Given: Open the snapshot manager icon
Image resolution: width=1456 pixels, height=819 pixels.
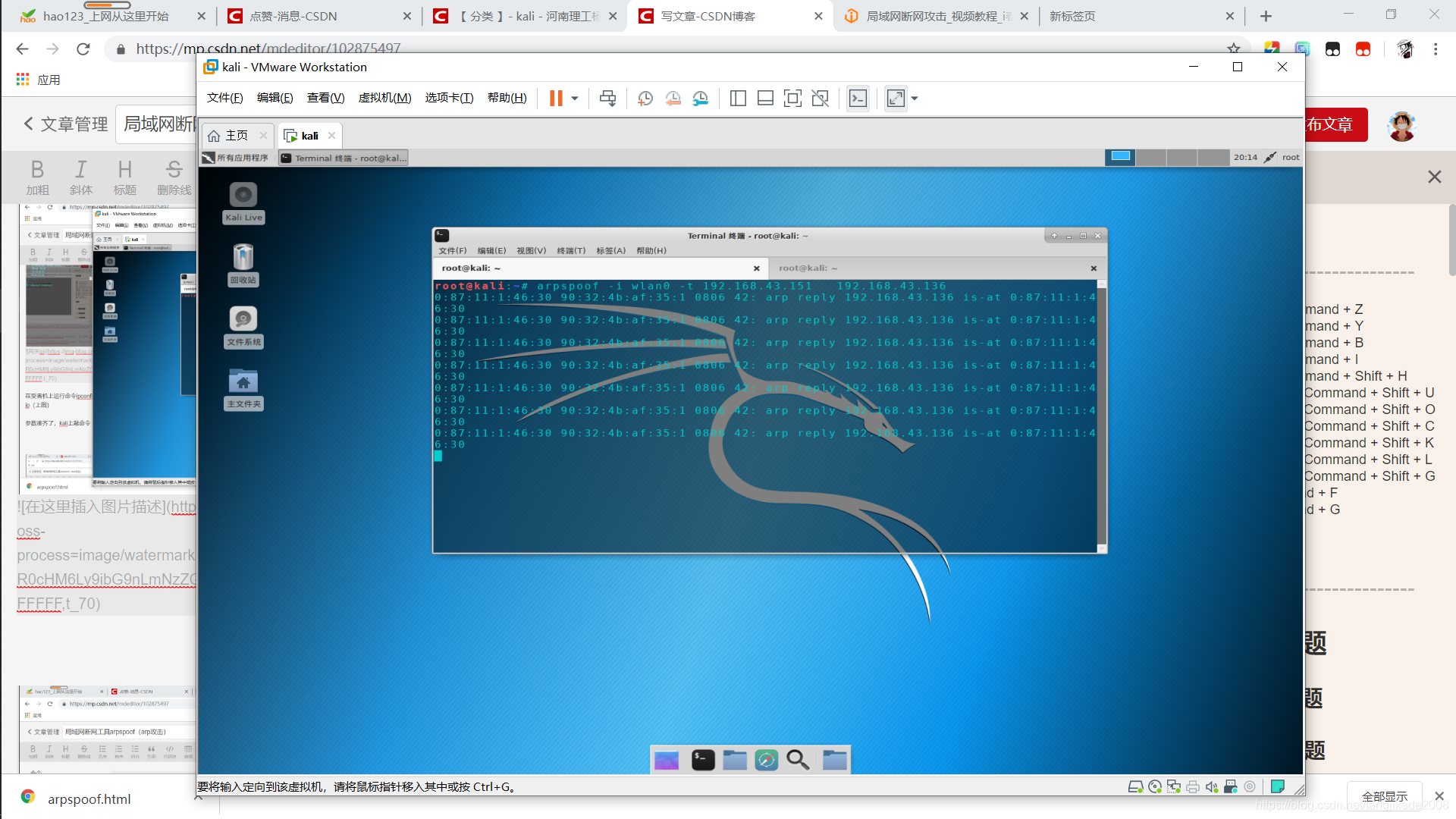Looking at the screenshot, I should [700, 98].
